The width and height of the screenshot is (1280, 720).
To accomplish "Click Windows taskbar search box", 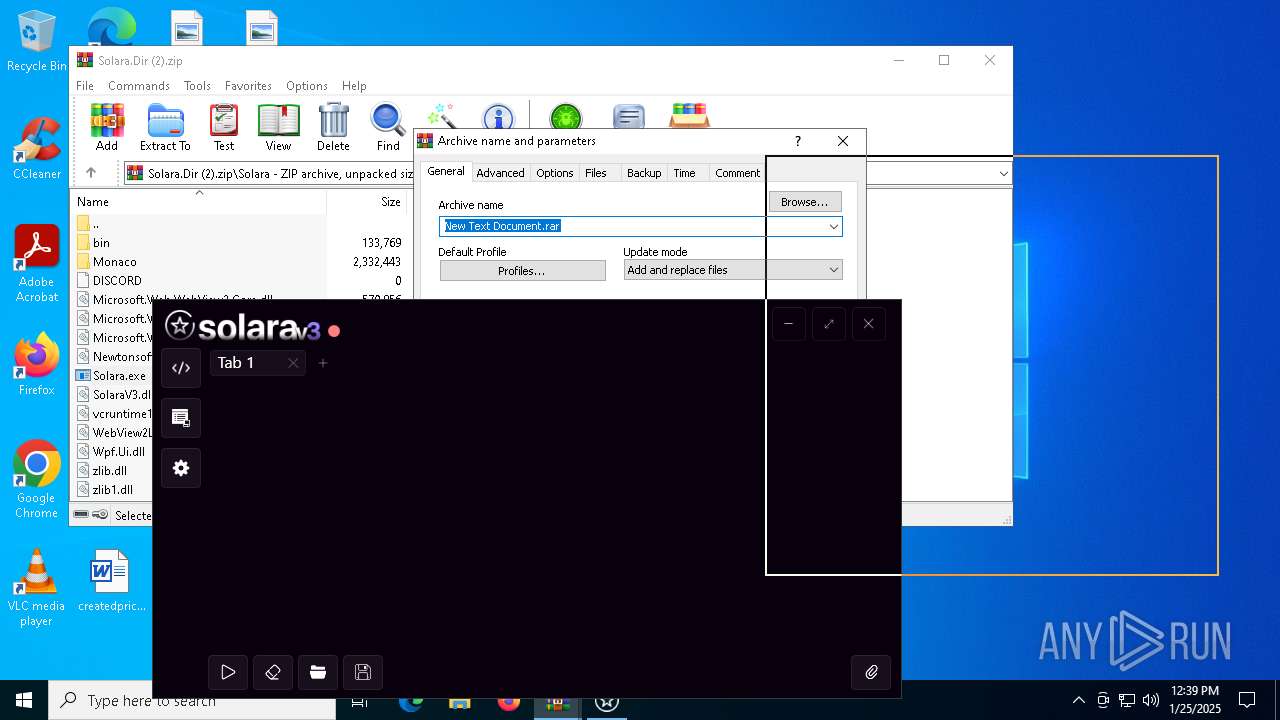I will pos(192,700).
